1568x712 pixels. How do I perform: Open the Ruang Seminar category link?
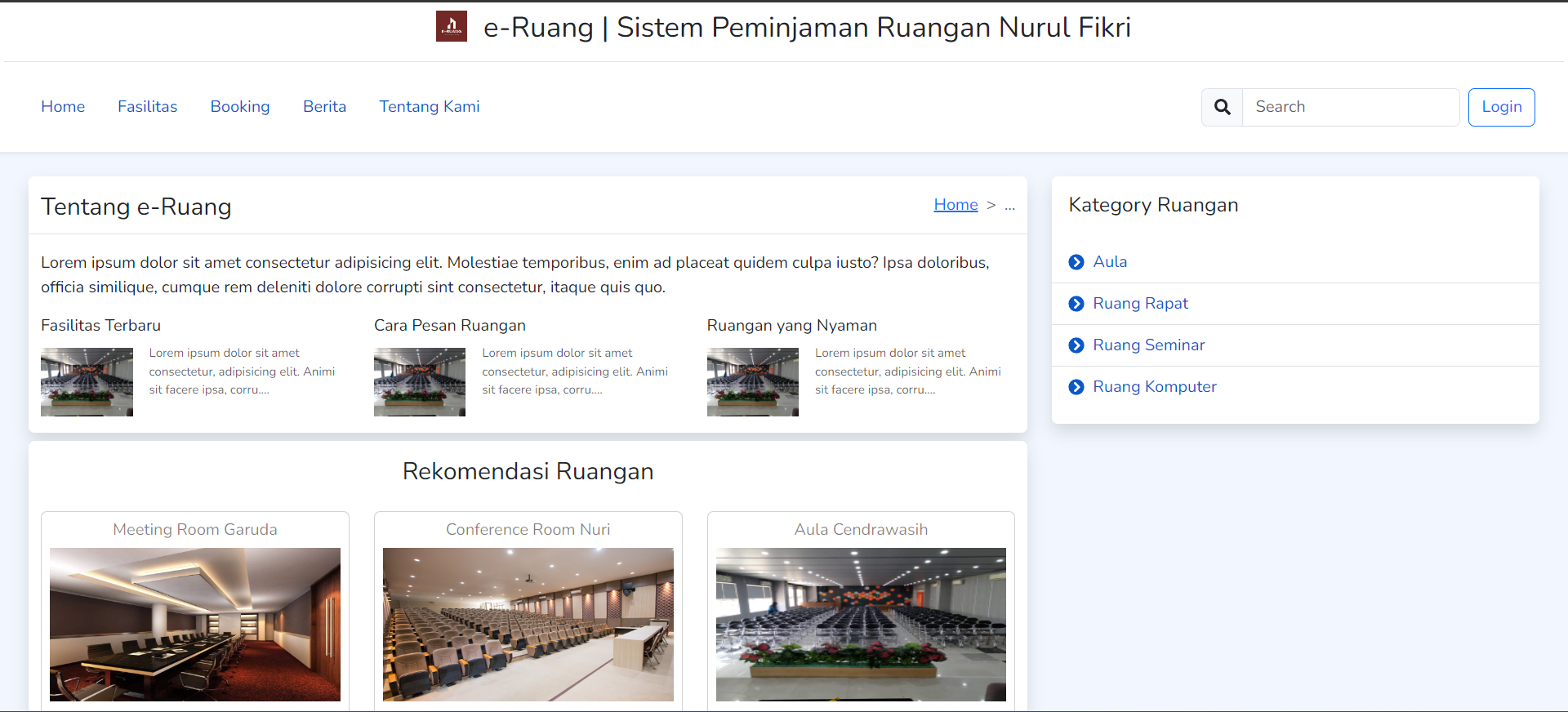[1148, 345]
